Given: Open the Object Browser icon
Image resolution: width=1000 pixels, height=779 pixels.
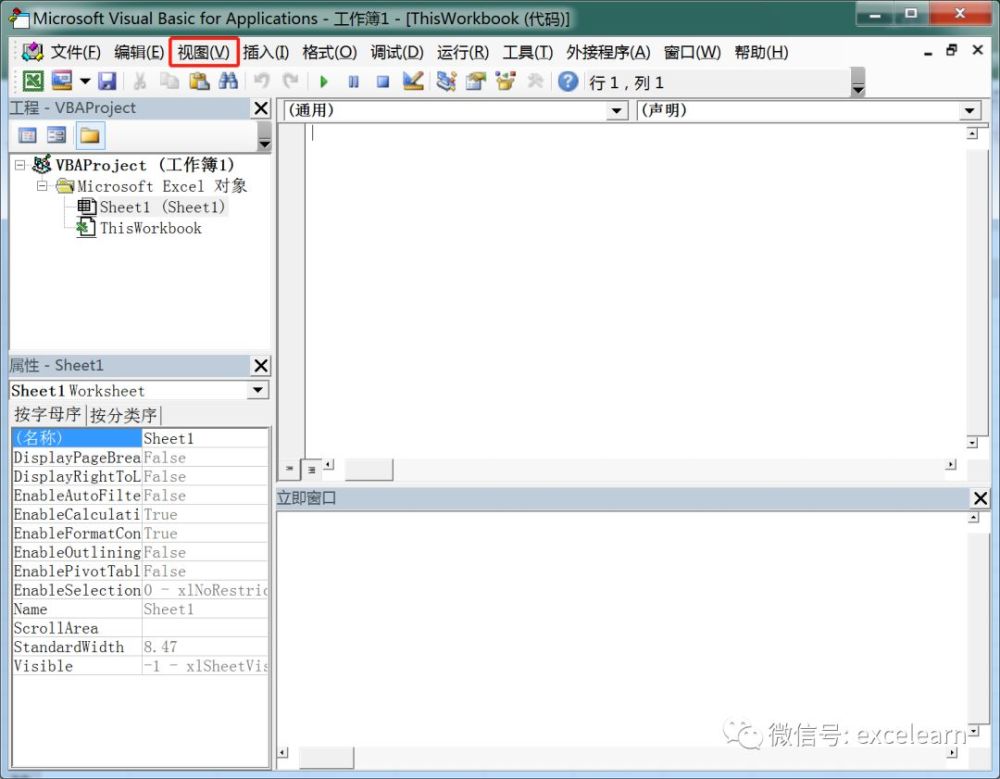Looking at the screenshot, I should 505,81.
